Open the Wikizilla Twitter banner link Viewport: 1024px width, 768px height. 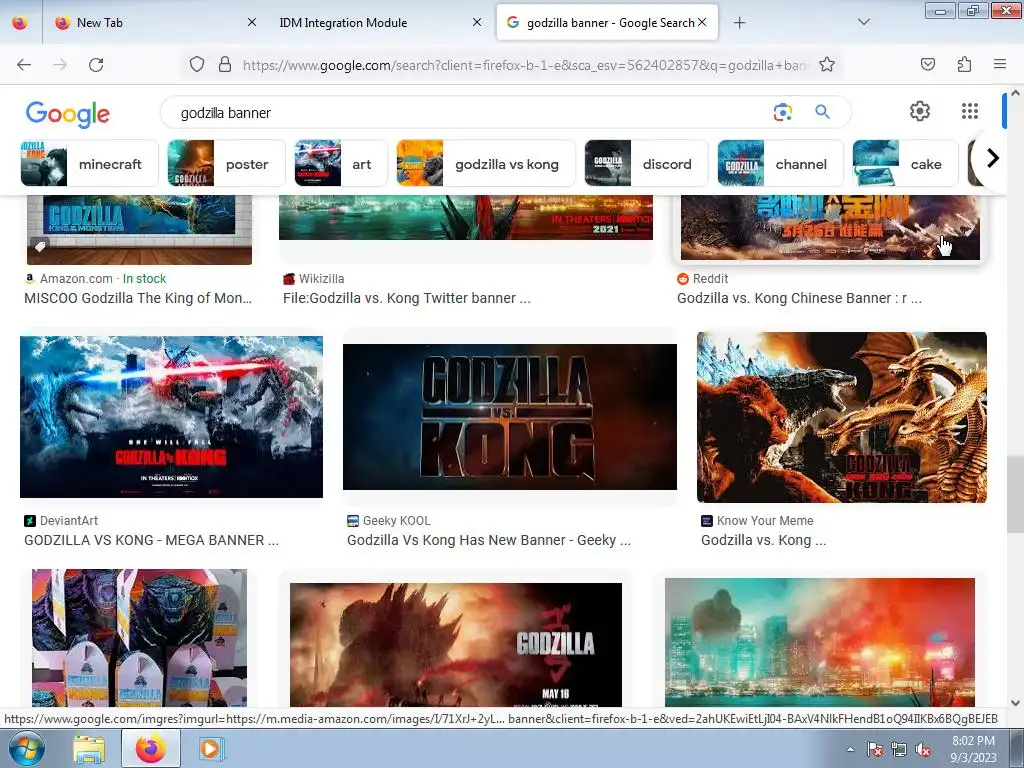406,298
